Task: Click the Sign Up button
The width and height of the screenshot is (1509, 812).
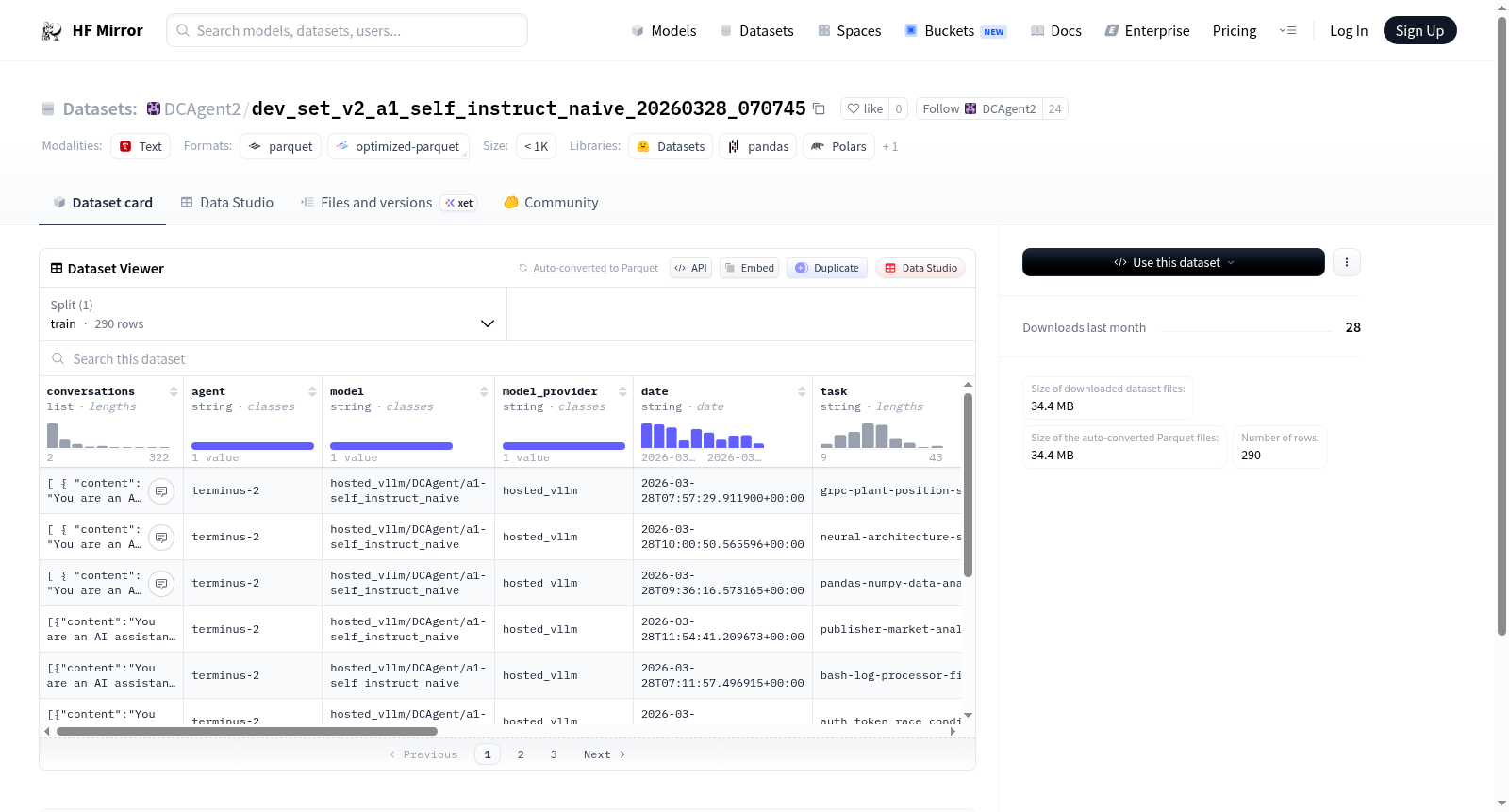Action: click(1419, 31)
